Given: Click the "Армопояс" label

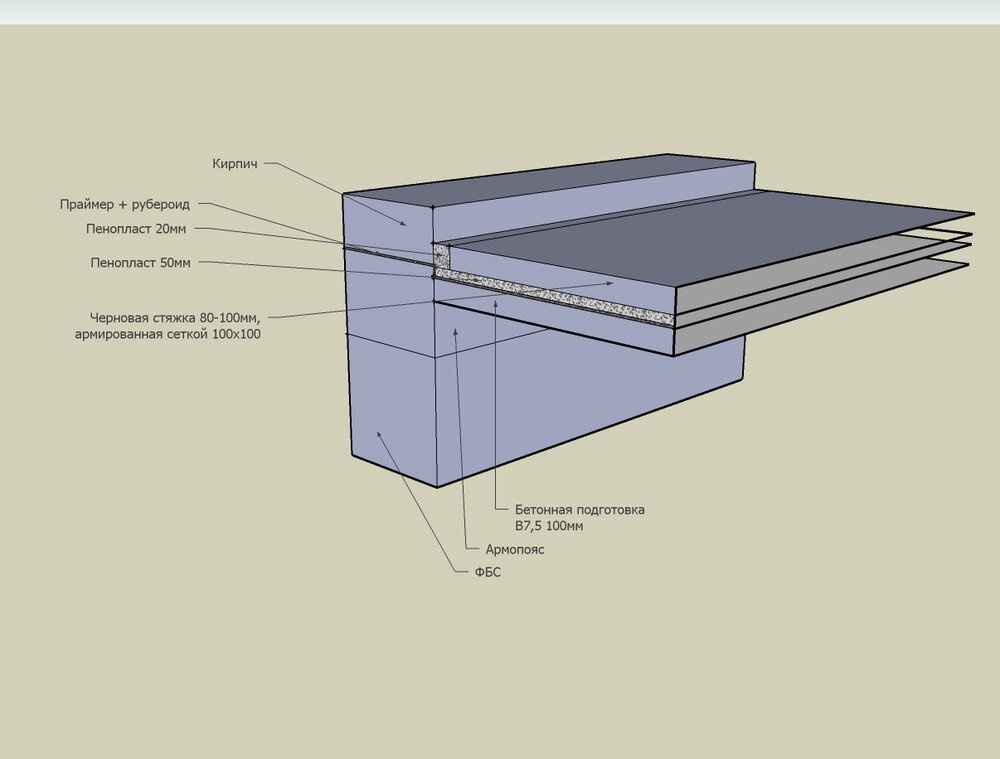Looking at the screenshot, I should coord(515,550).
